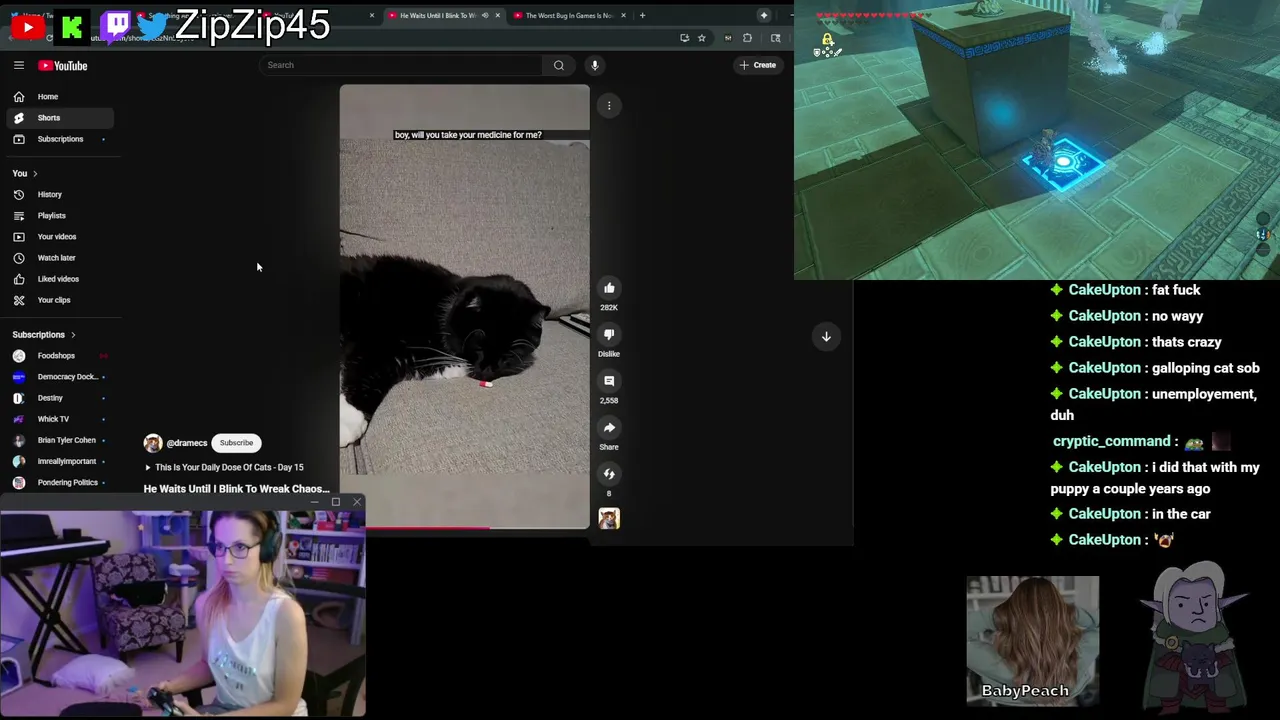Open Destiny channel subscription
Image resolution: width=1280 pixels, height=720 pixels.
tap(60, 398)
